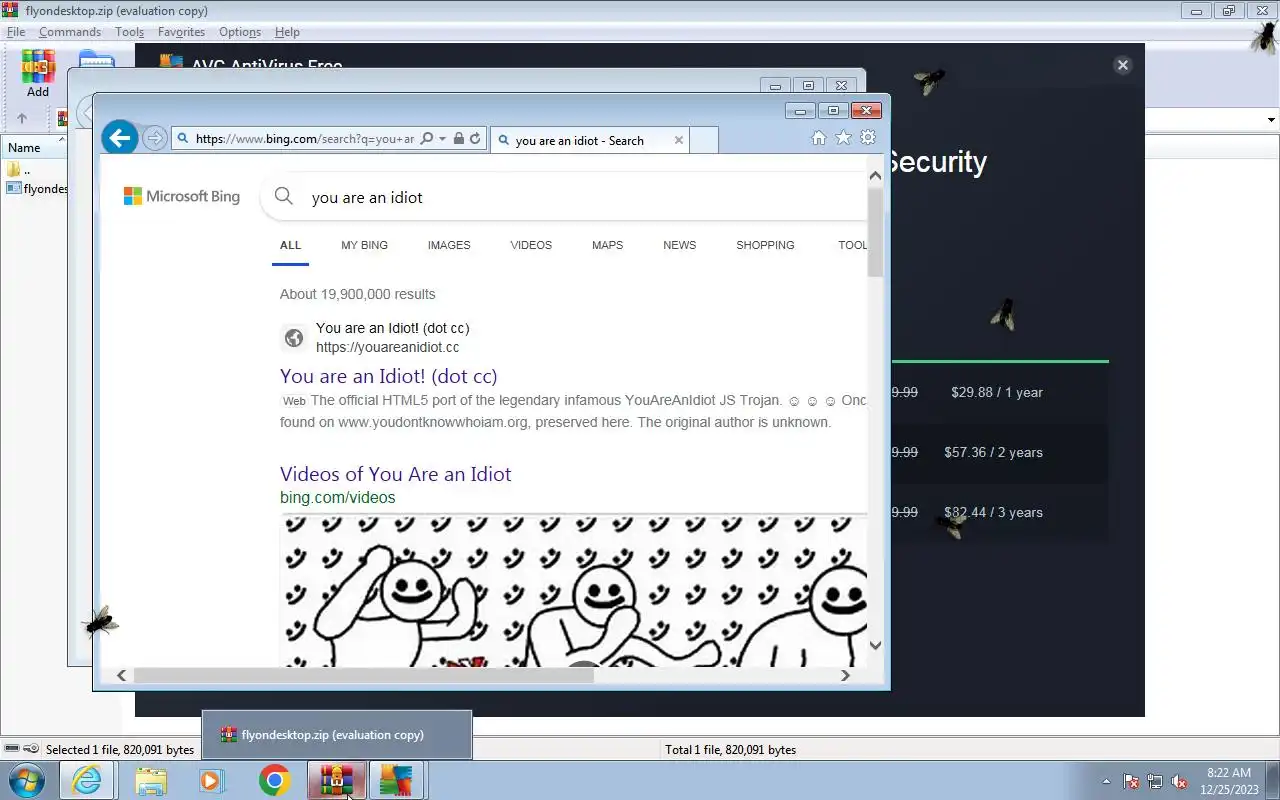This screenshot has width=1280, height=800.
Task: Open the dancing smiley video thumbnail
Action: 573,590
